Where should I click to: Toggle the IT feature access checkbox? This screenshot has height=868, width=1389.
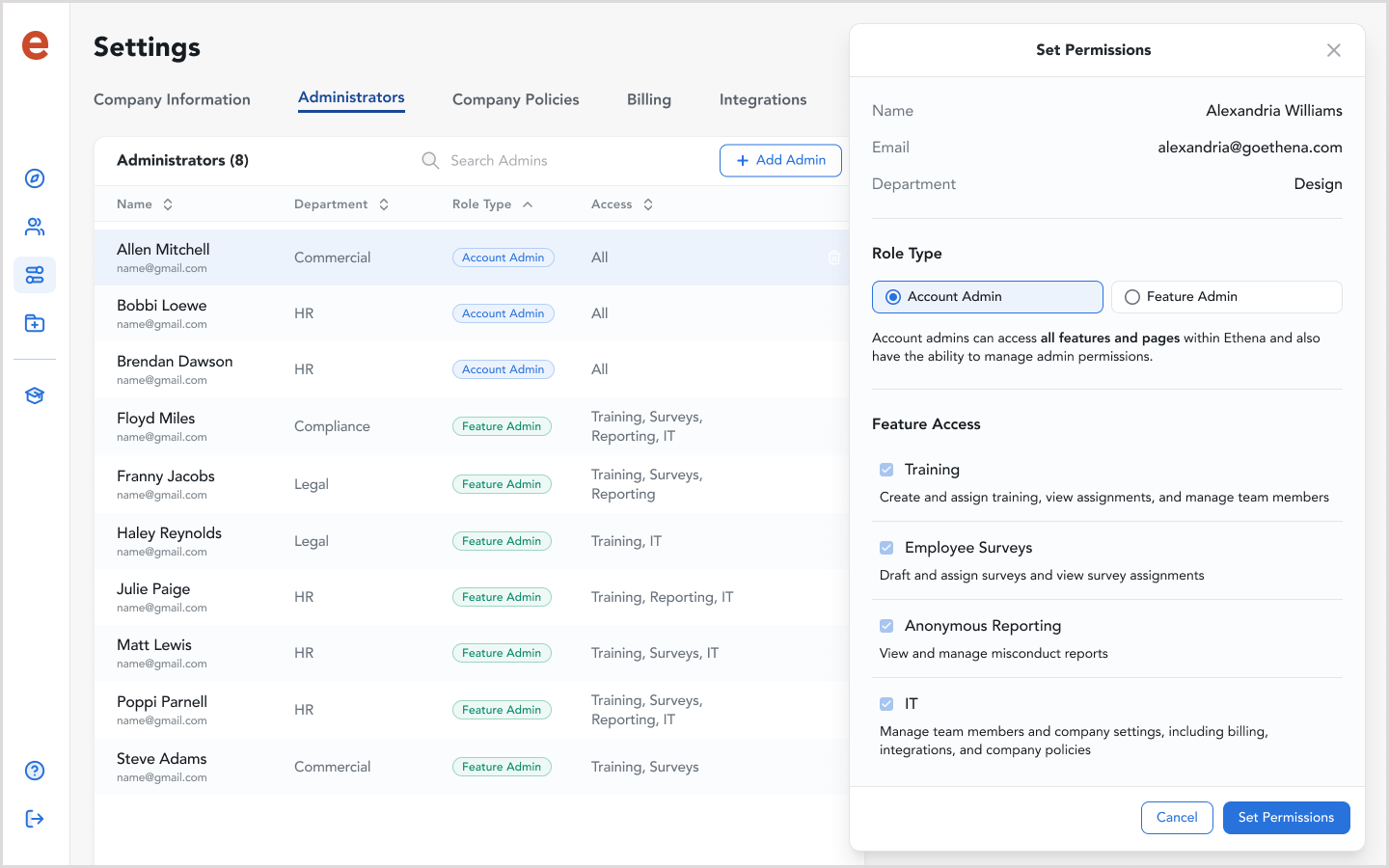click(x=886, y=704)
